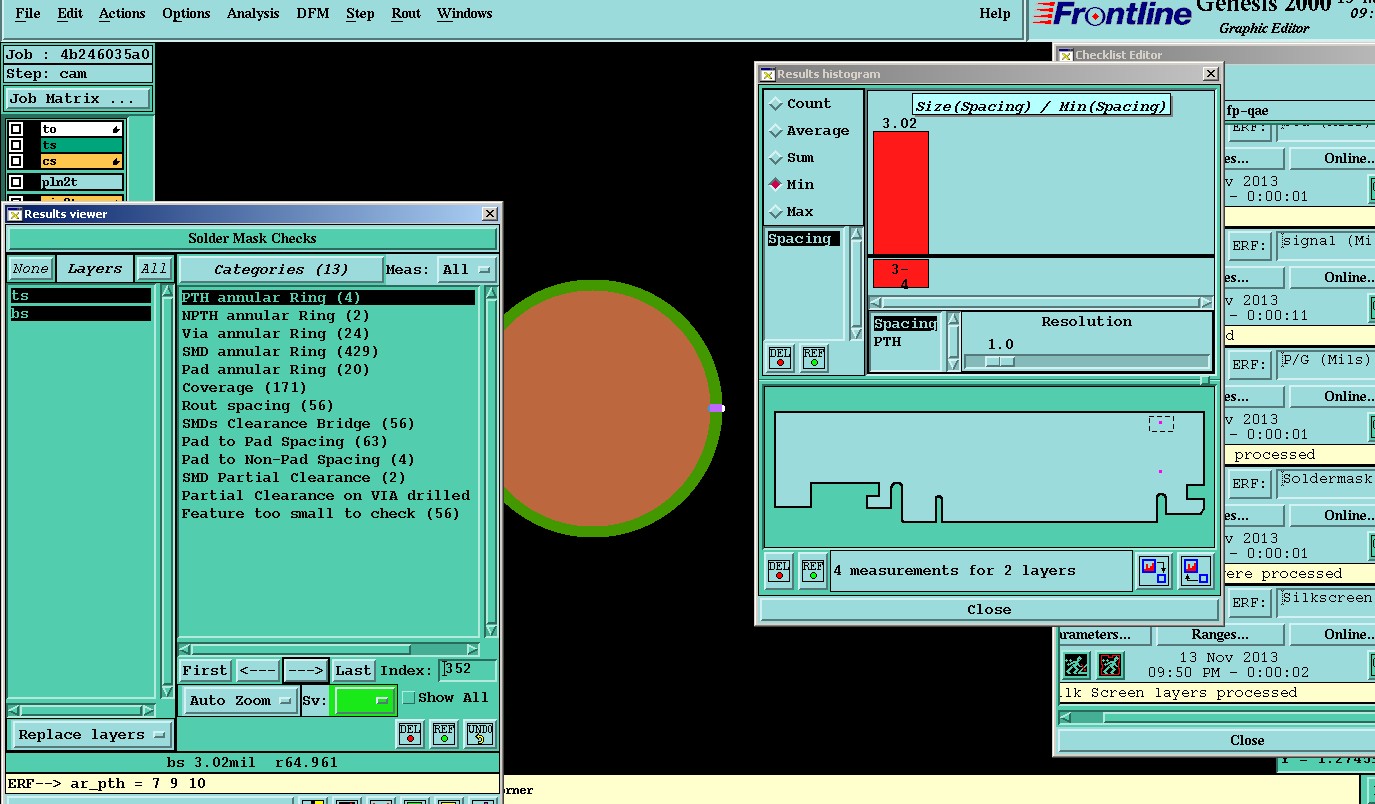Click the REF icon in Results viewer

445,734
